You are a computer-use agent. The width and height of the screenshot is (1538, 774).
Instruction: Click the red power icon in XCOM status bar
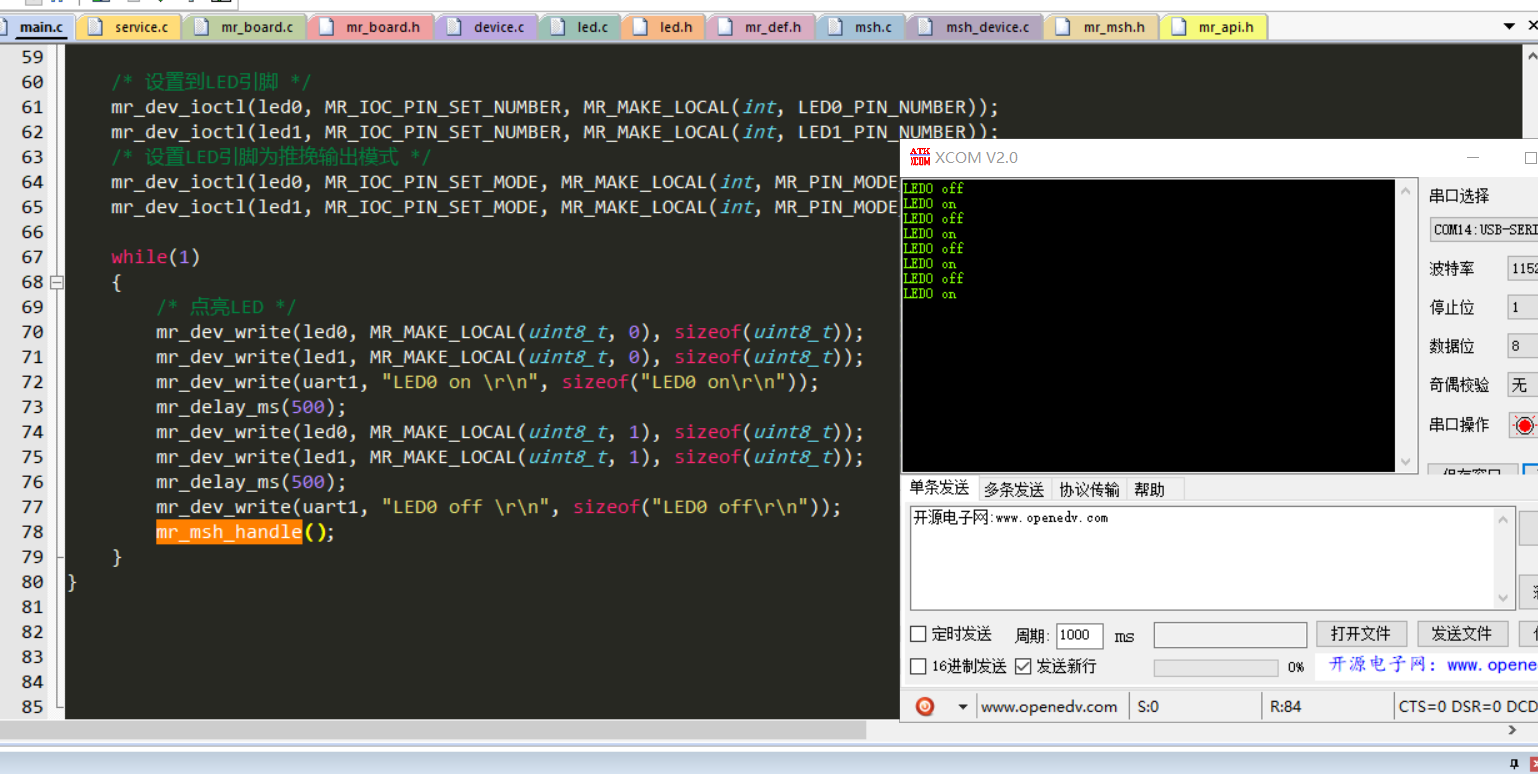click(x=925, y=706)
